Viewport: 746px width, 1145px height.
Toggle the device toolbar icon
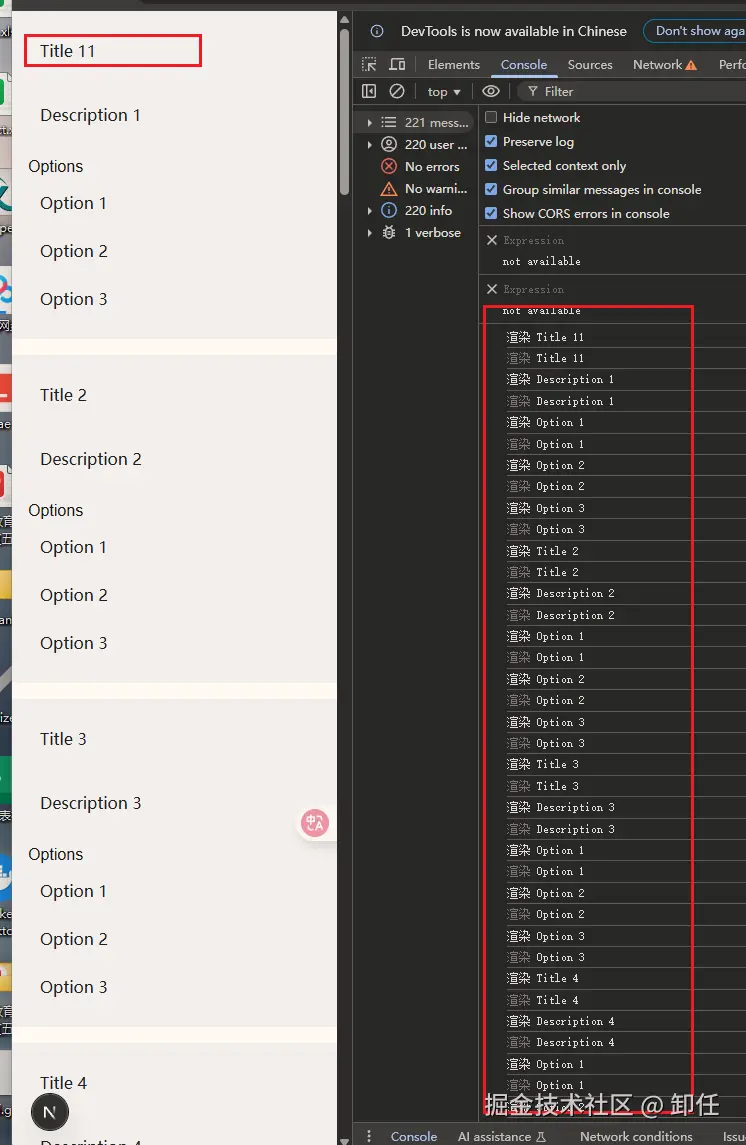[x=397, y=65]
